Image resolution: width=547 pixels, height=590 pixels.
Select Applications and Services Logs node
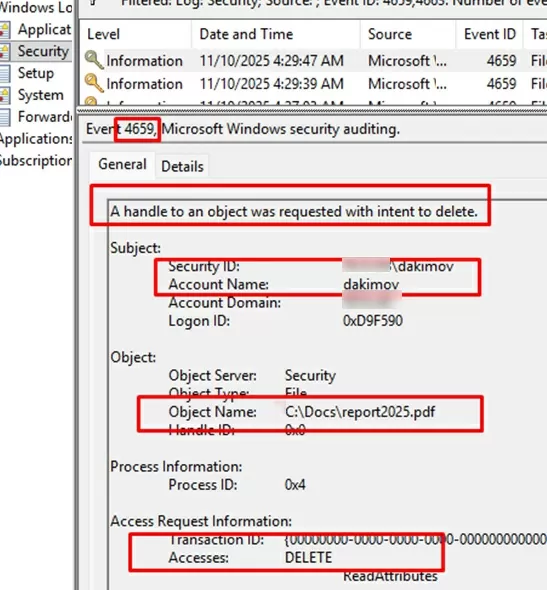36,139
